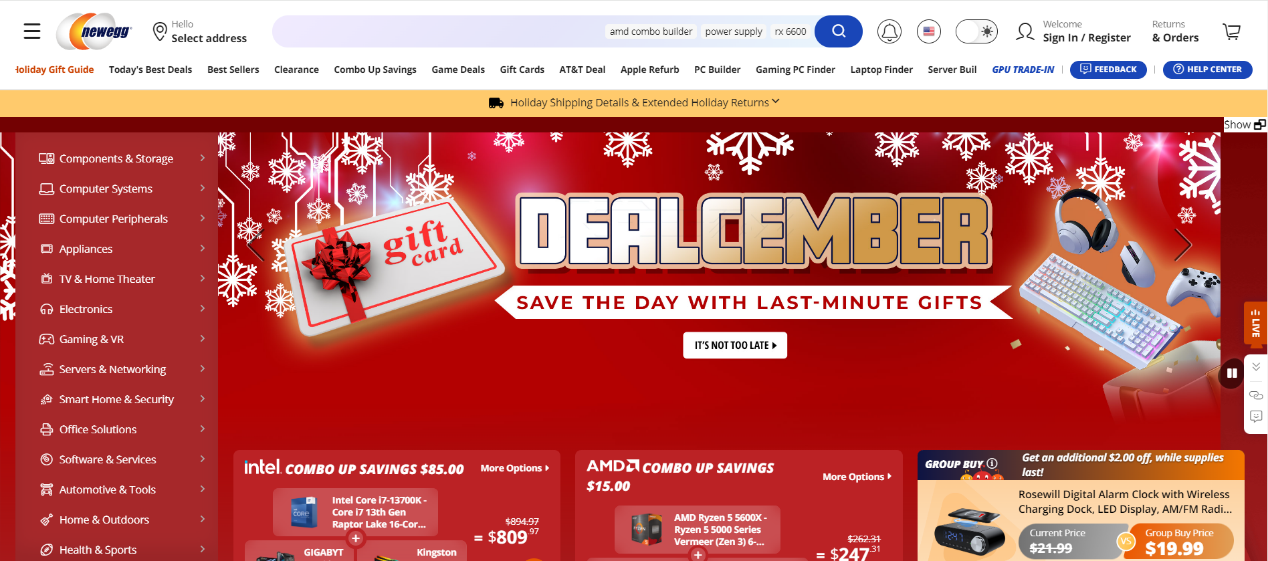The height and width of the screenshot is (561, 1268).
Task: Pause the banner carousel
Action: click(x=1232, y=372)
